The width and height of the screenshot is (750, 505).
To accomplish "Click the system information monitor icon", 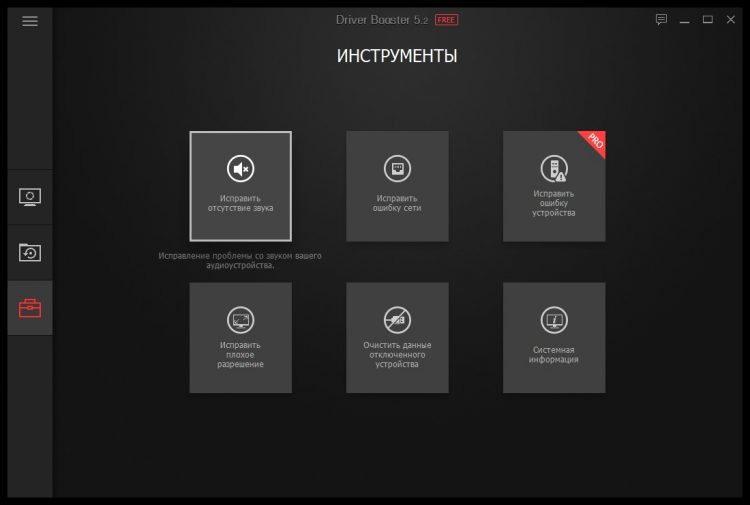I will point(553,321).
